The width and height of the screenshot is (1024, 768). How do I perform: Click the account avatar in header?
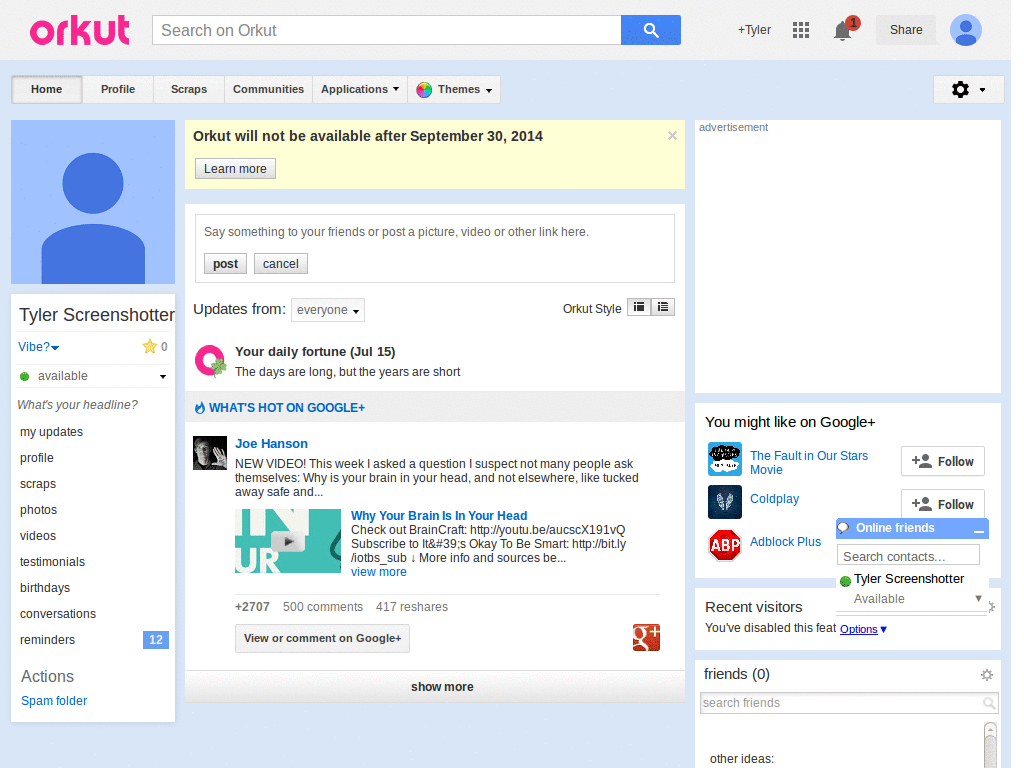coord(966,30)
